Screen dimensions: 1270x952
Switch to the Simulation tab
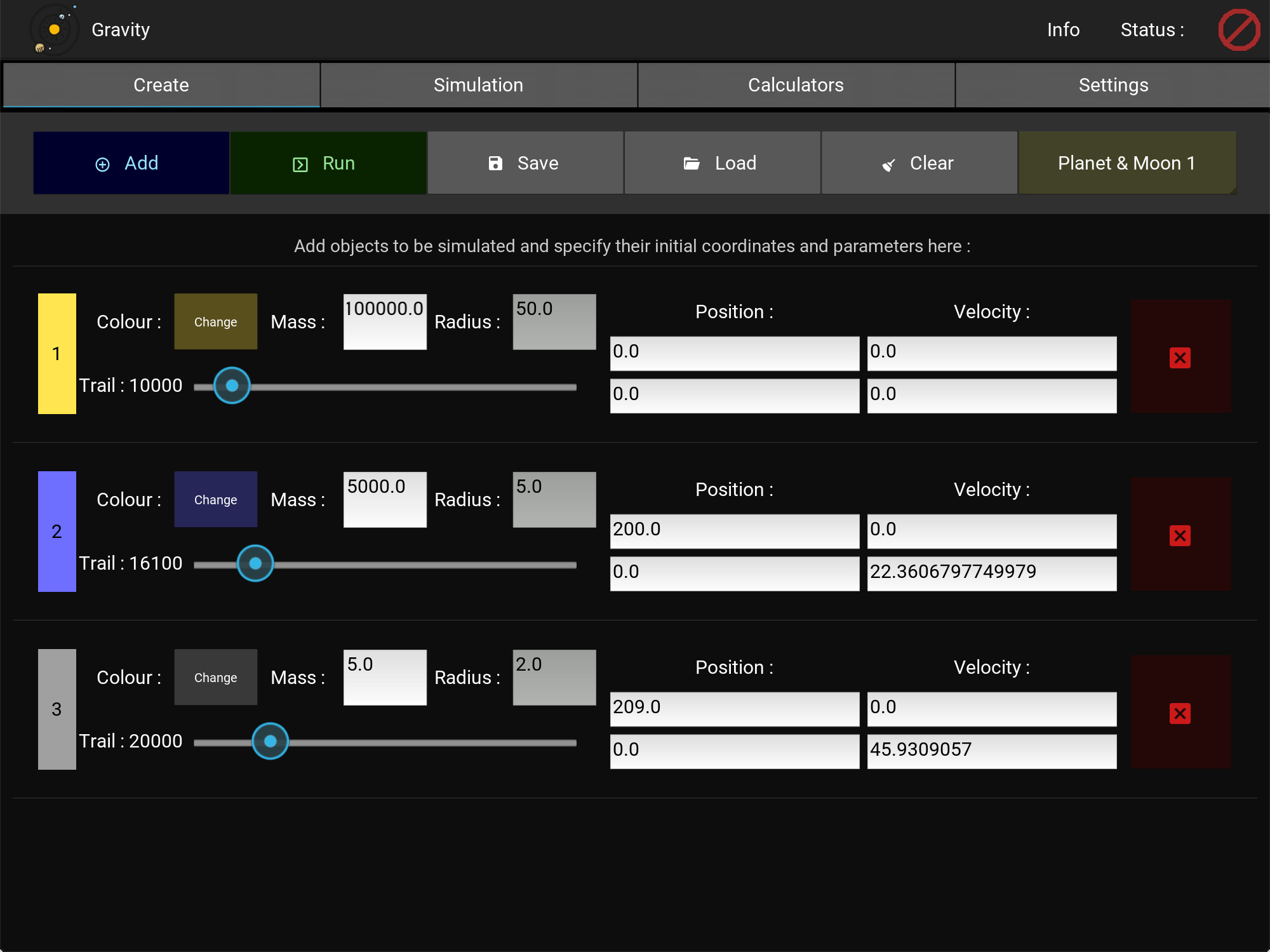478,85
